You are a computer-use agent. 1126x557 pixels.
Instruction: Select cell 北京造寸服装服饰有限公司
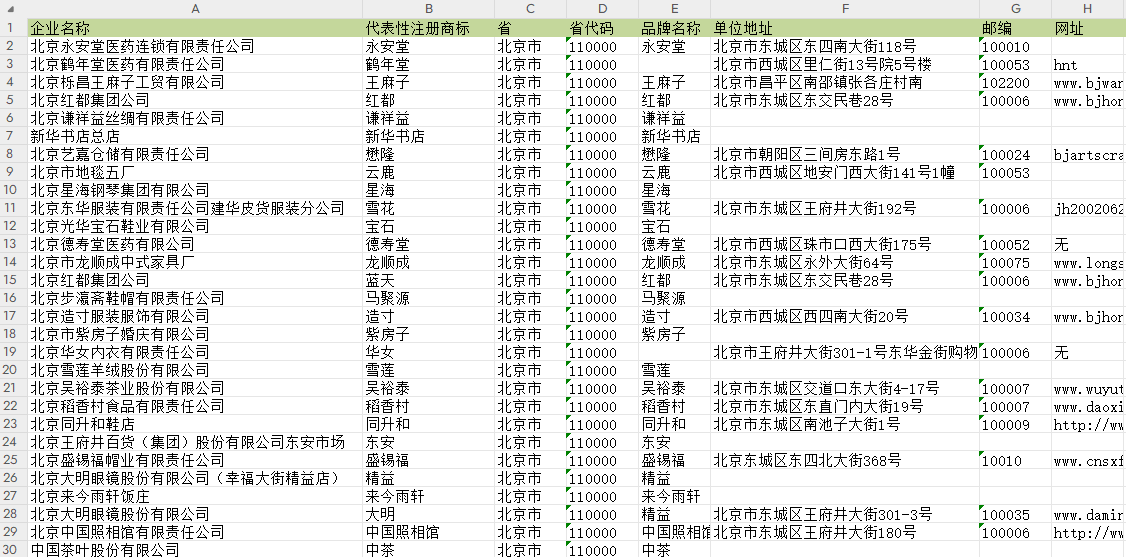pos(195,316)
